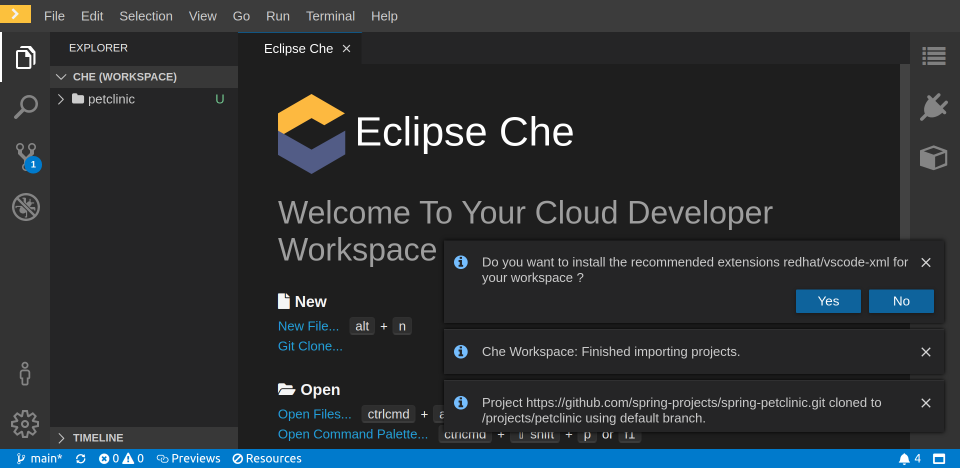This screenshot has width=960, height=468.
Task: Toggle bottom panel icon in status bar
Action: 939,458
